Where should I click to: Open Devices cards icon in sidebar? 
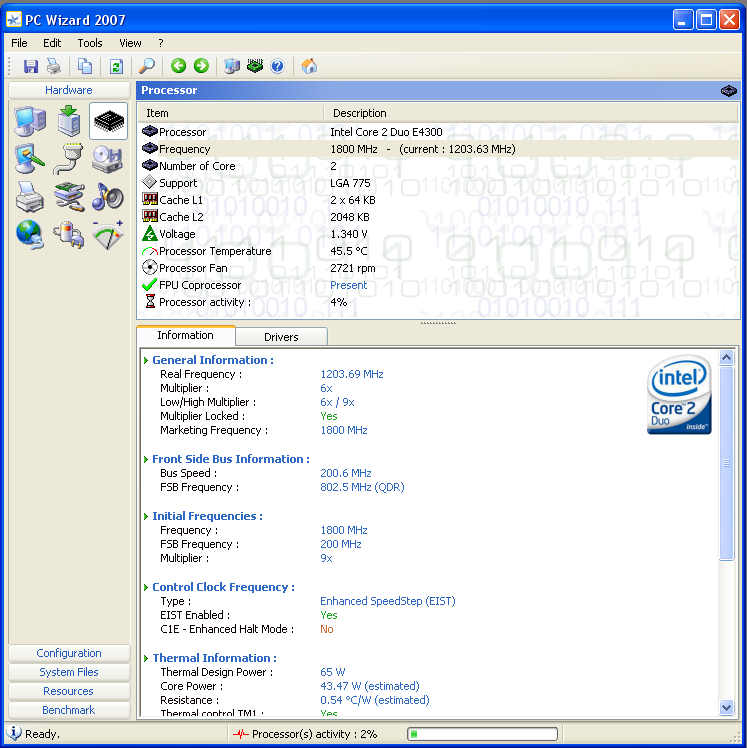(x=69, y=197)
